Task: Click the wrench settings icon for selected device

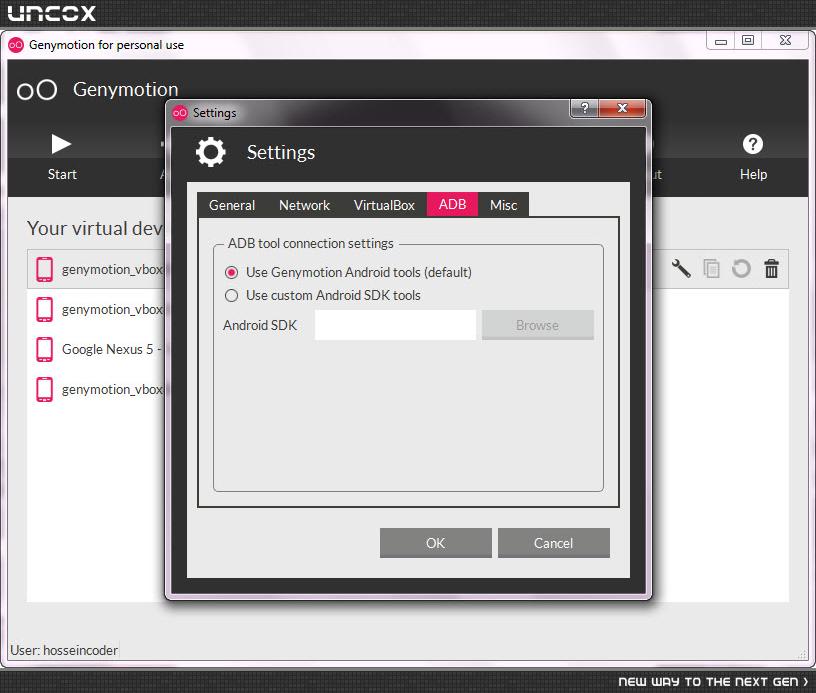Action: point(681,268)
